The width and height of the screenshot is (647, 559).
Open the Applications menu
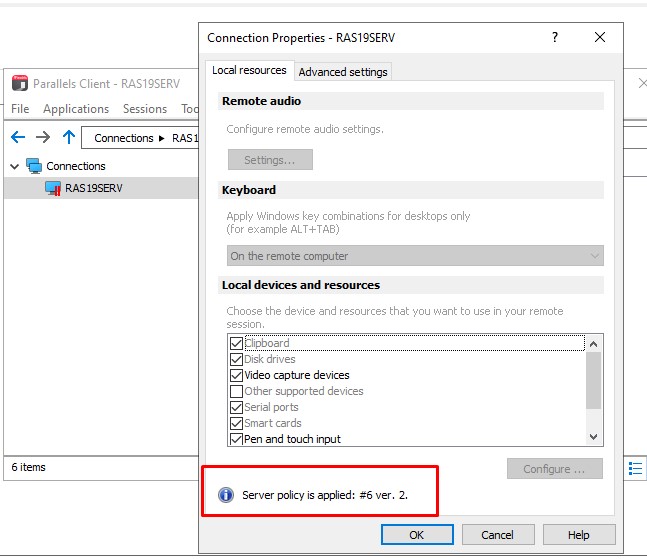76,109
